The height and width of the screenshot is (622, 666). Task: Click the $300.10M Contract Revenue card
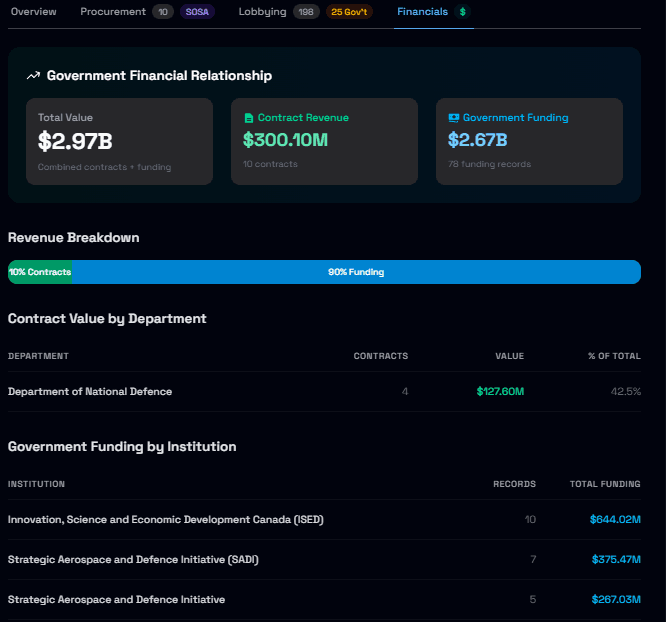coord(323,141)
